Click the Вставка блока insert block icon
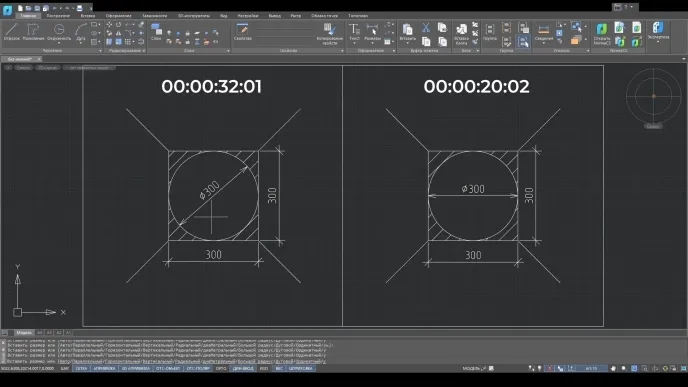The width and height of the screenshot is (688, 387). [461, 34]
